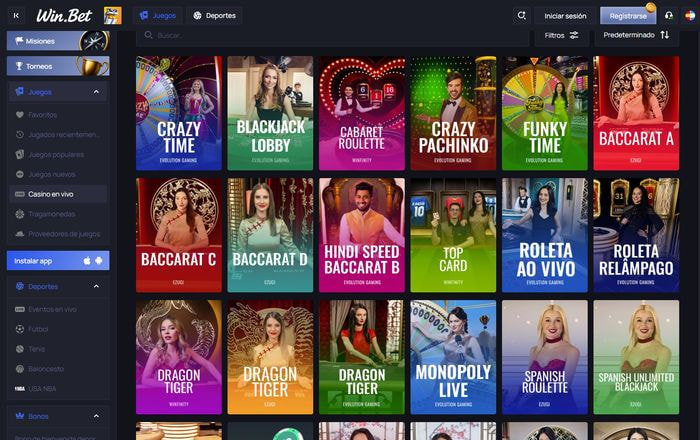The image size is (700, 440).
Task: Open the headset support icon
Action: tap(669, 16)
